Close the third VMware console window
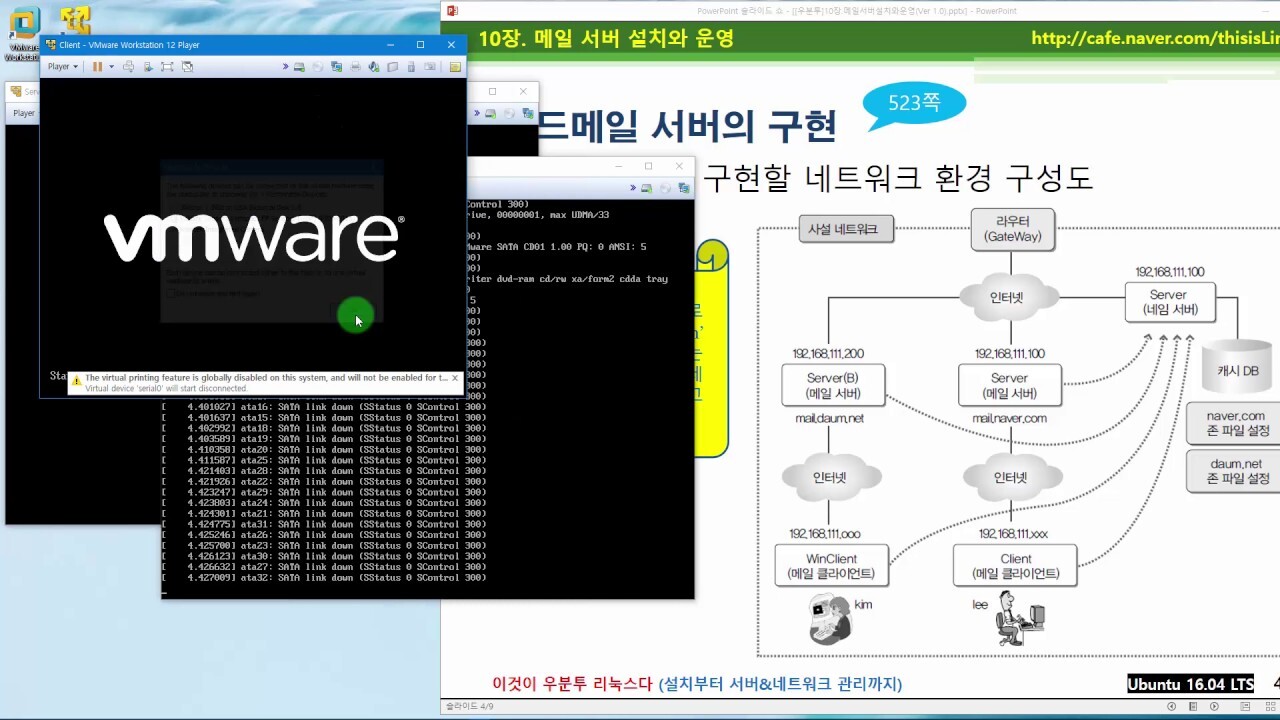 coord(679,166)
